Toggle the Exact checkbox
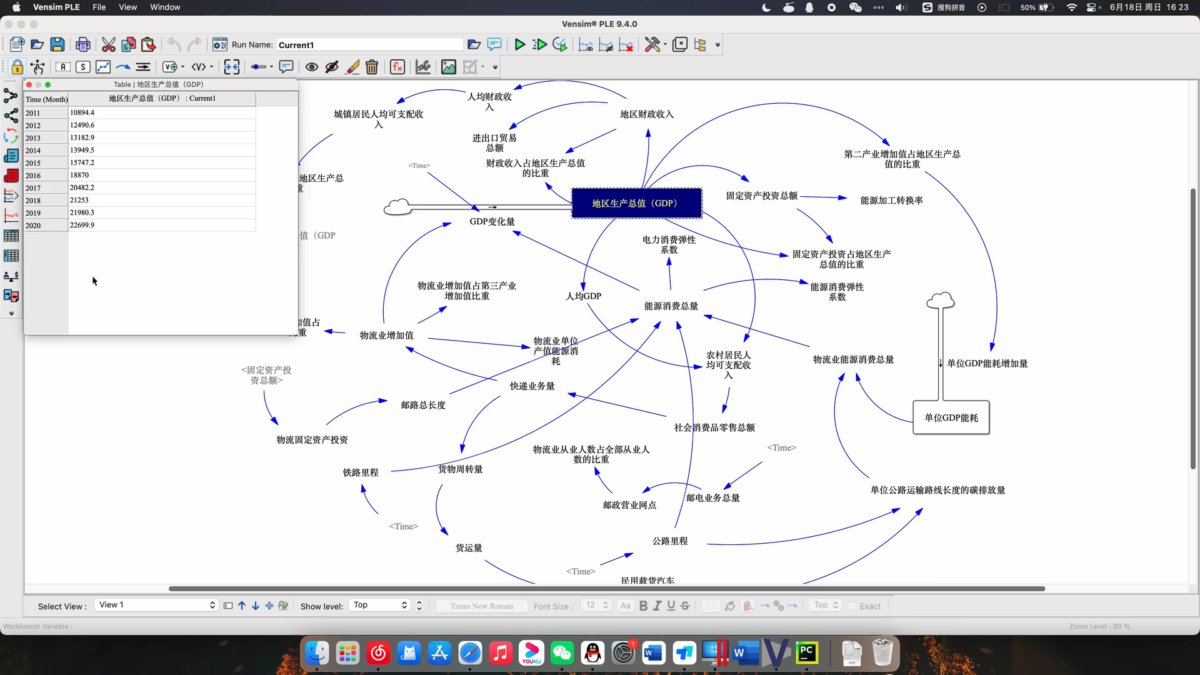This screenshot has height=675, width=1200. [853, 606]
